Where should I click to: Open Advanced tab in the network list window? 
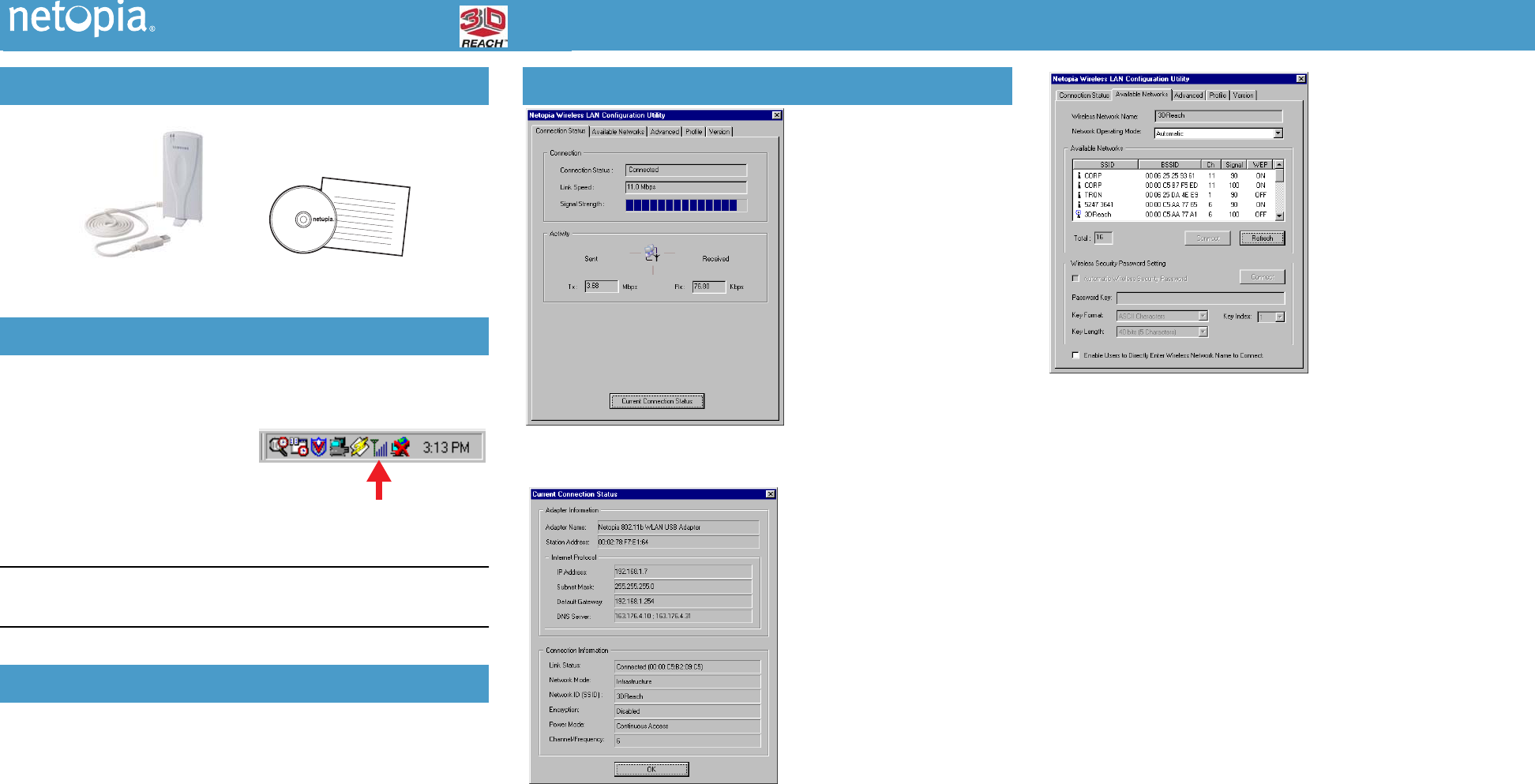[x=1188, y=96]
